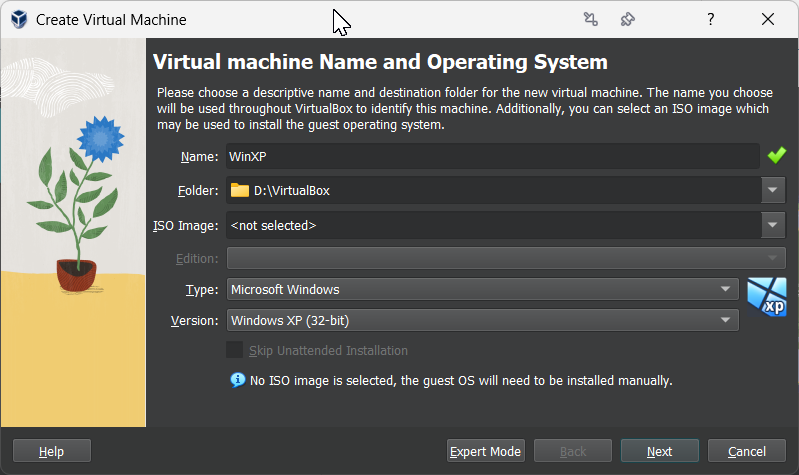Click the 'Type:' label
Image resolution: width=799 pixels, height=475 pixels.
202,289
